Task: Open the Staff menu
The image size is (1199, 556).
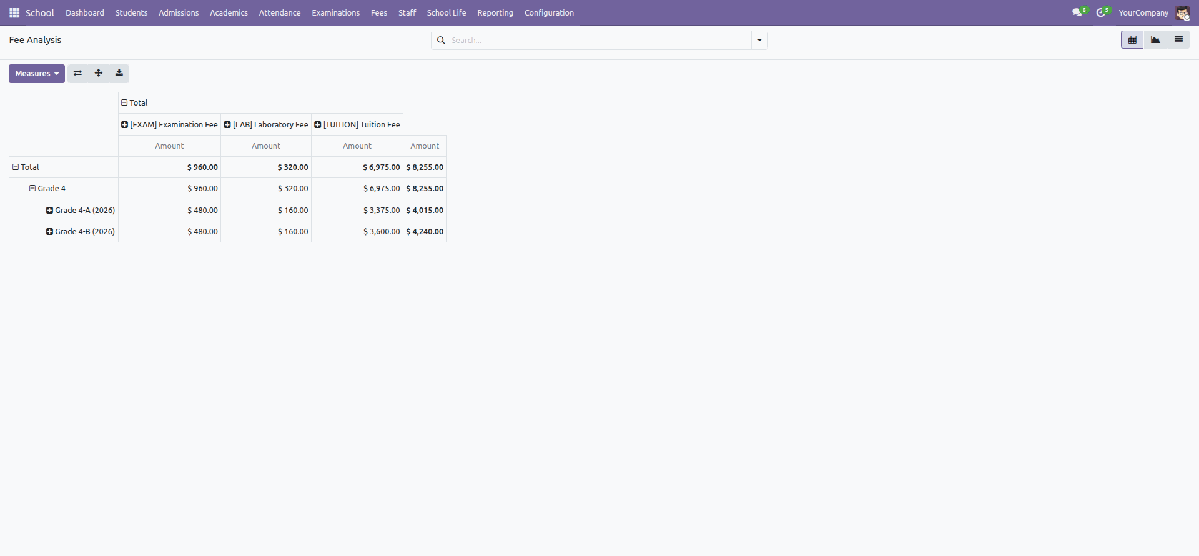Action: [x=407, y=13]
